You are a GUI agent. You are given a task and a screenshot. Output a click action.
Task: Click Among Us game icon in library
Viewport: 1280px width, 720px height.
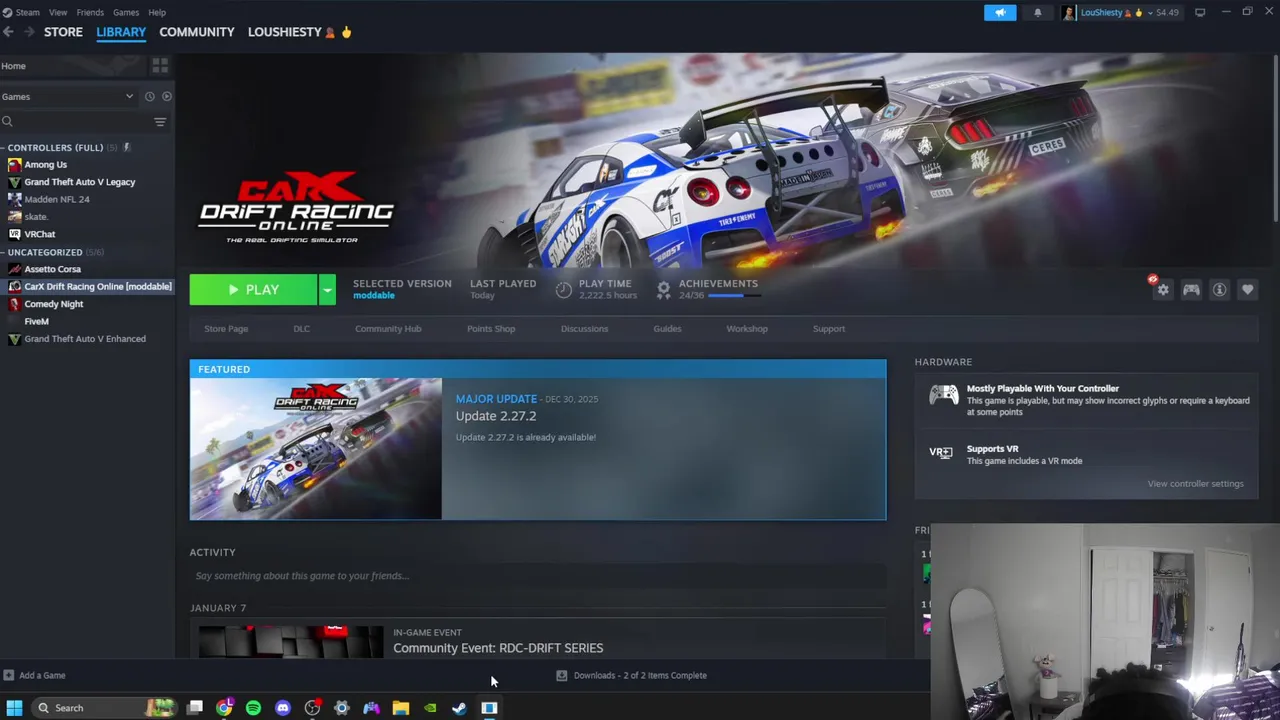14,165
